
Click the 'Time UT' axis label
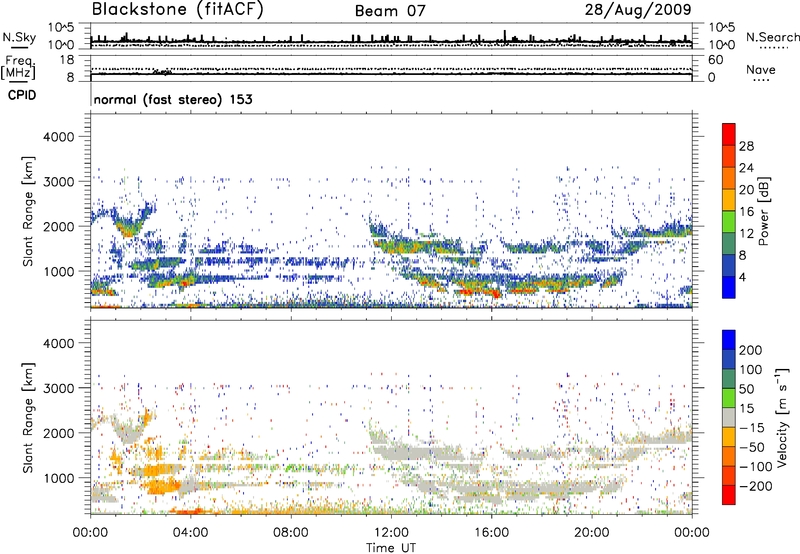pyautogui.click(x=391, y=547)
